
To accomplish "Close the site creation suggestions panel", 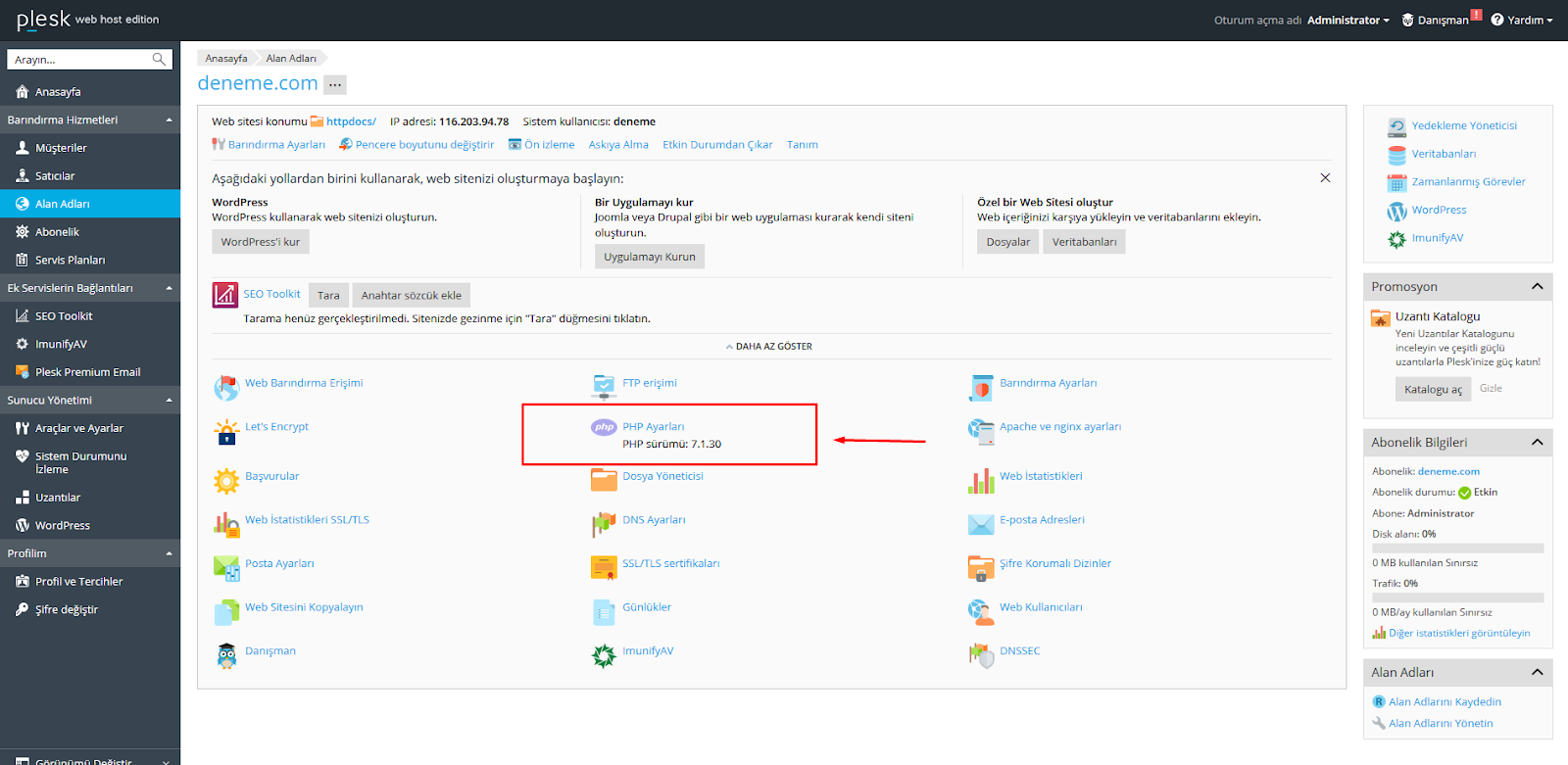I will (x=1325, y=178).
